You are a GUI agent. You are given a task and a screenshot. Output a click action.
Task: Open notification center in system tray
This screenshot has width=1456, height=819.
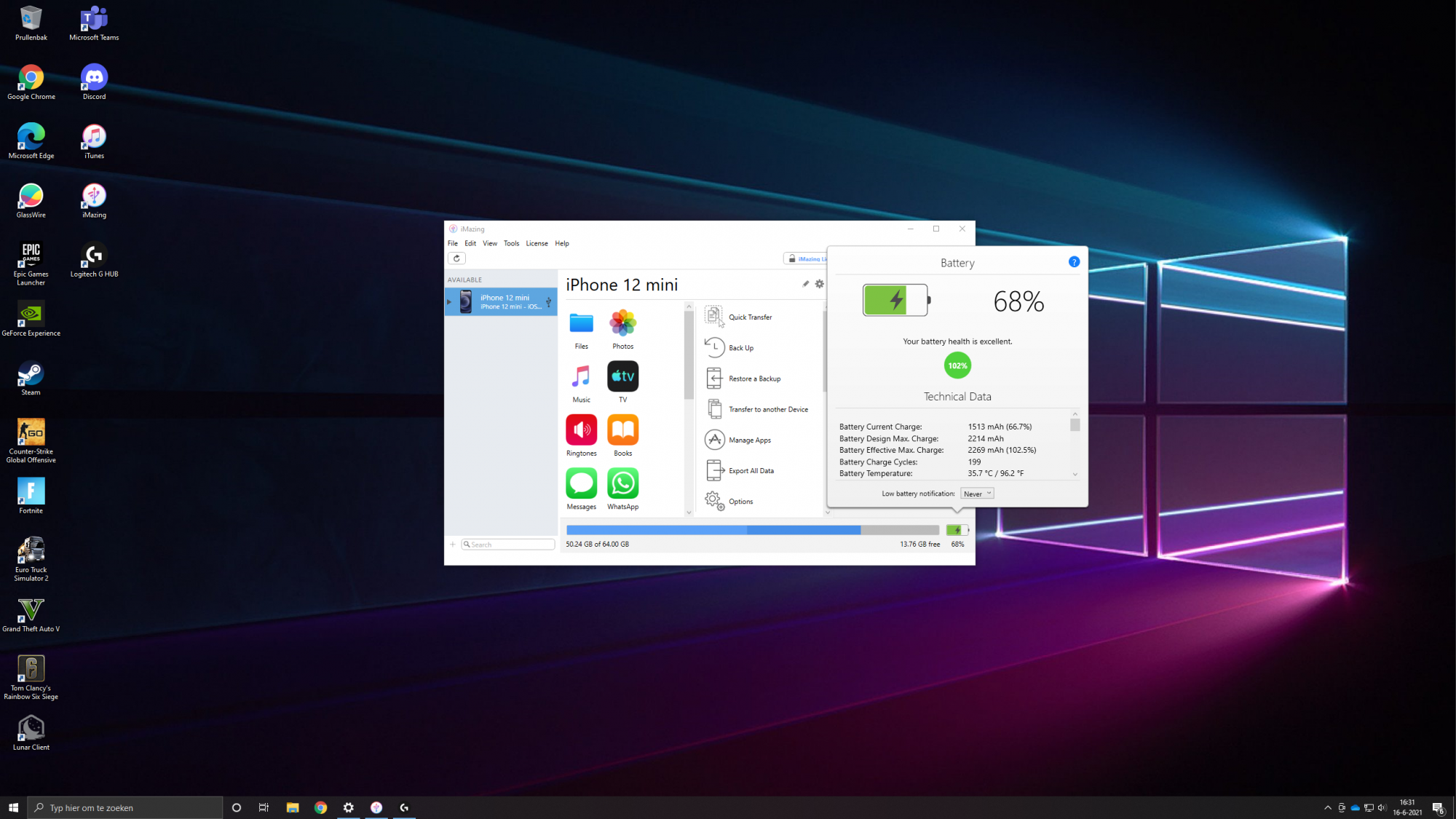[x=1438, y=807]
